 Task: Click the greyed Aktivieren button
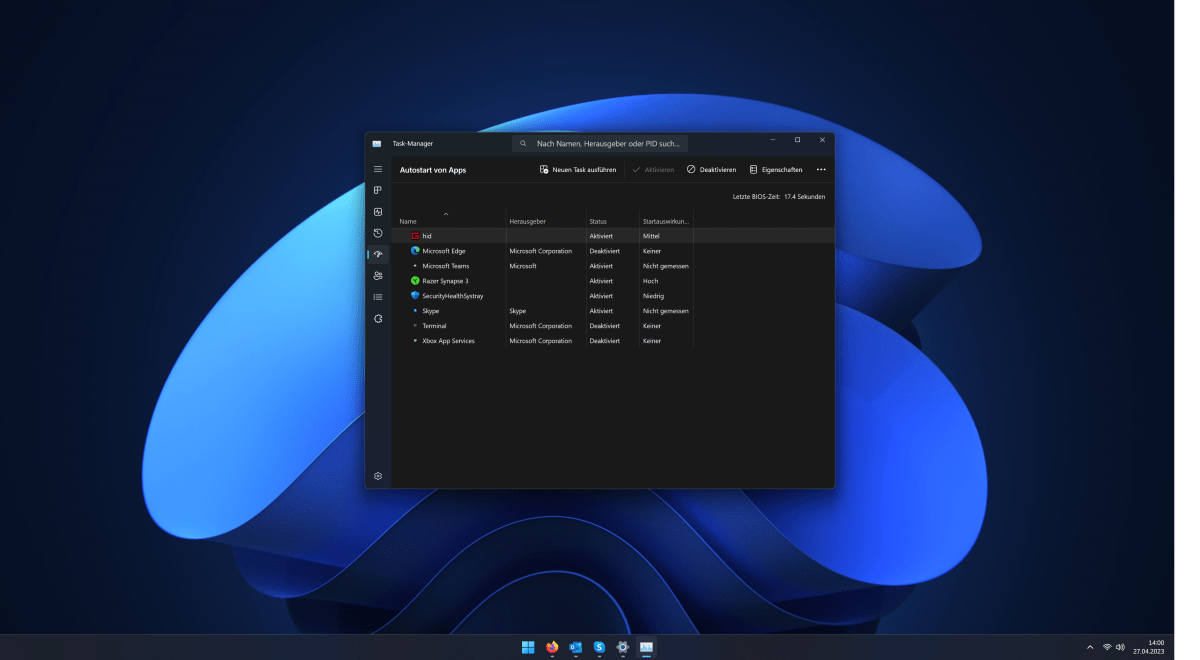point(653,170)
